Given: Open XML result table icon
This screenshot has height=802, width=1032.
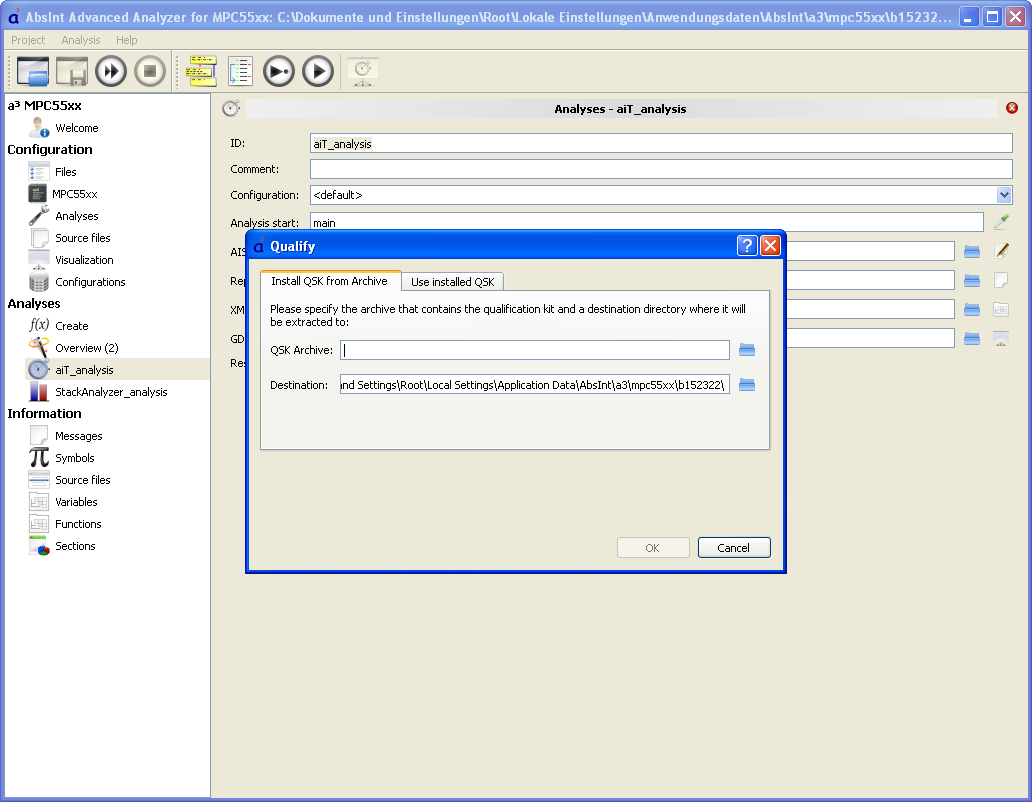Looking at the screenshot, I should tap(1001, 309).
